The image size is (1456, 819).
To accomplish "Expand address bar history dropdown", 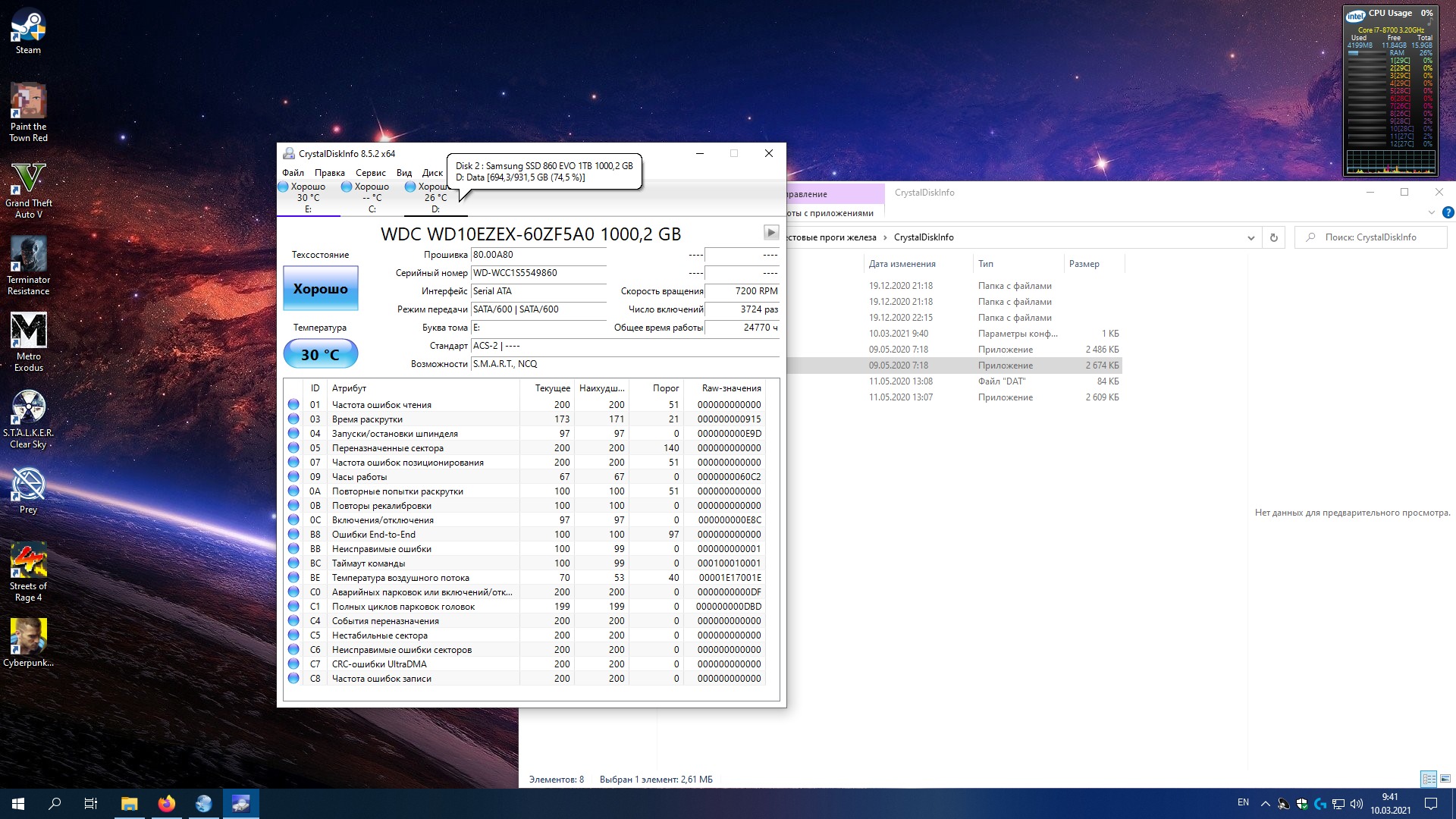I will click(x=1250, y=237).
